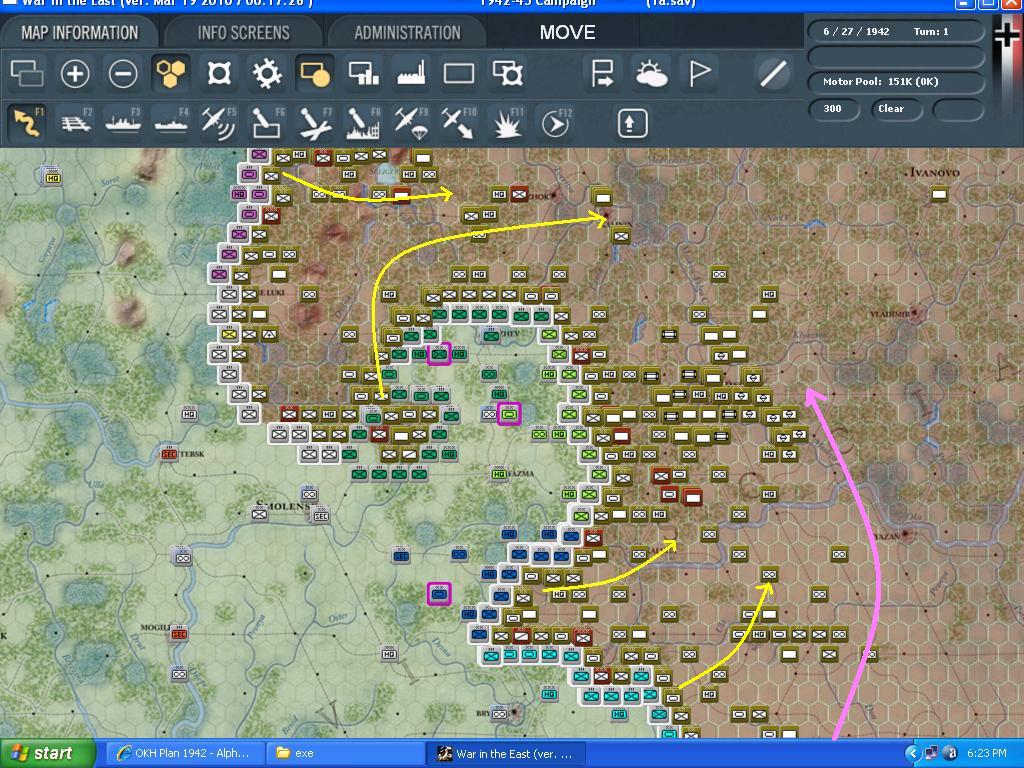
Task: Zoom in the map with the plus icon
Action: coord(74,73)
